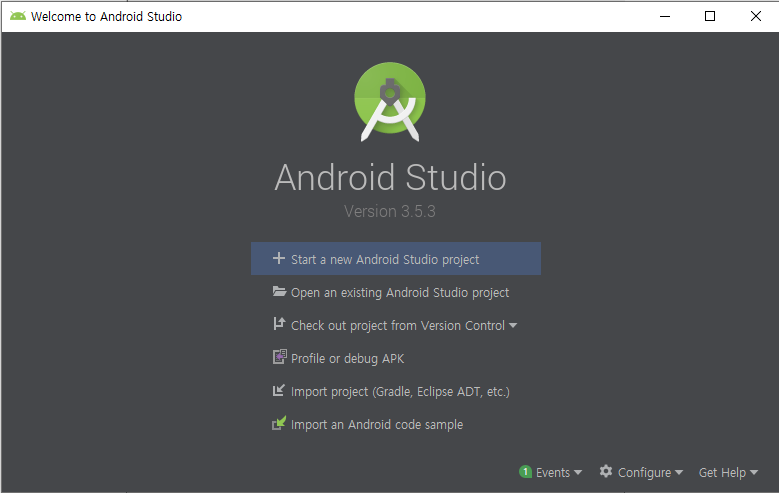Minimize the Welcome window
The height and width of the screenshot is (493, 779).
[x=665, y=16]
